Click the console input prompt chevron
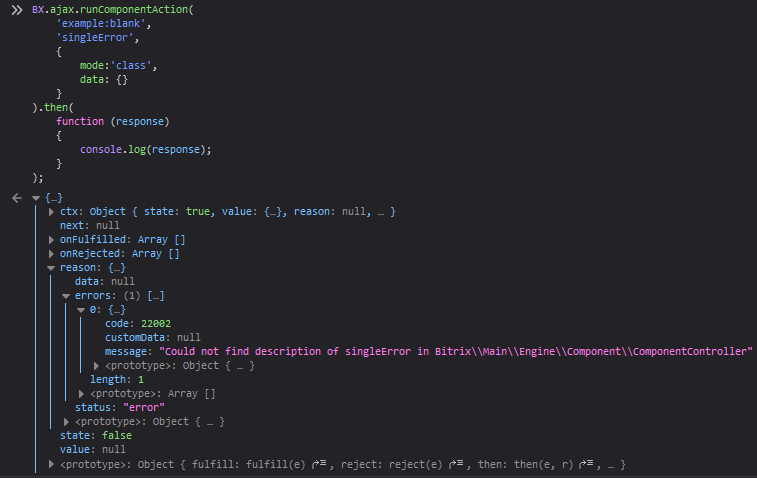Image resolution: width=757 pixels, height=478 pixels. 17,10
